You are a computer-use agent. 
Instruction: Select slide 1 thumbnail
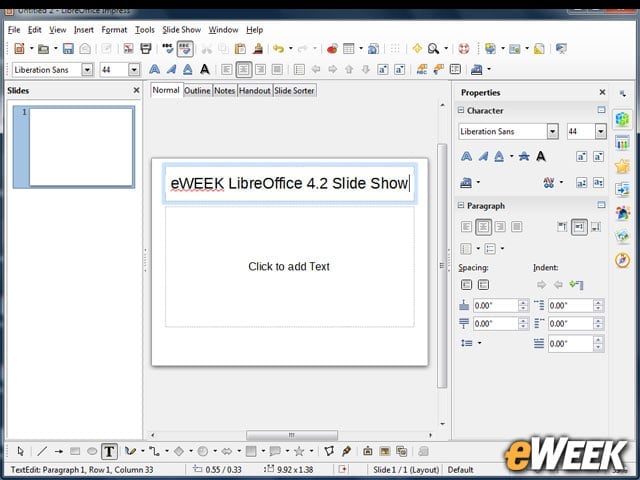pos(74,147)
